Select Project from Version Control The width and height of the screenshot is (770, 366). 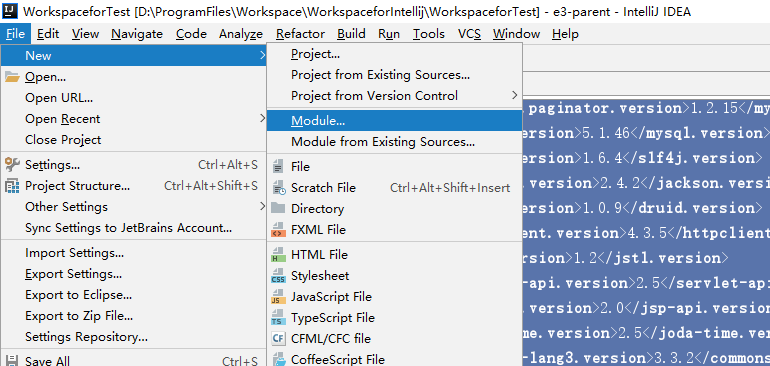click(x=394, y=95)
